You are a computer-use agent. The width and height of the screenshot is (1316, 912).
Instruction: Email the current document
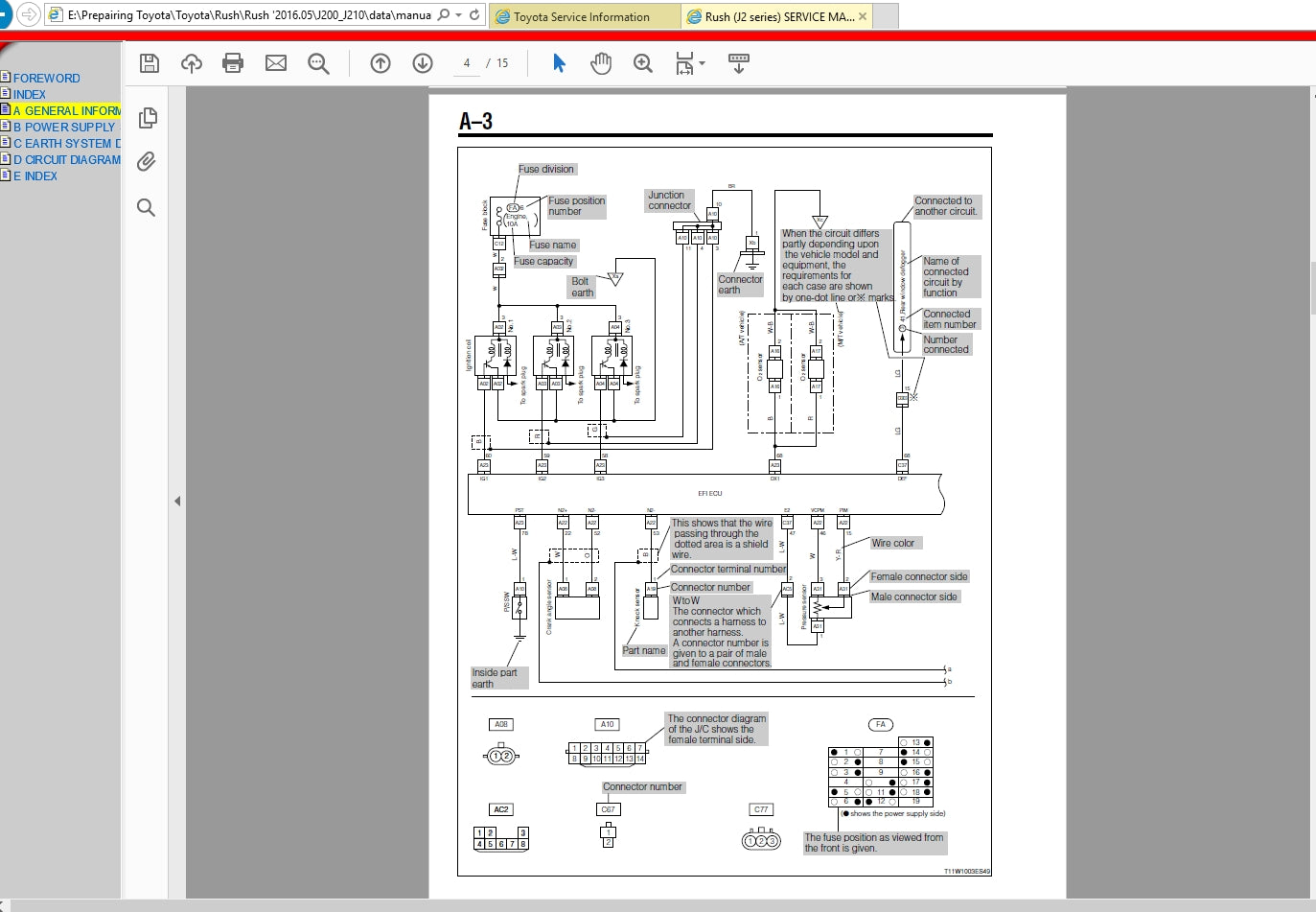pyautogui.click(x=276, y=63)
